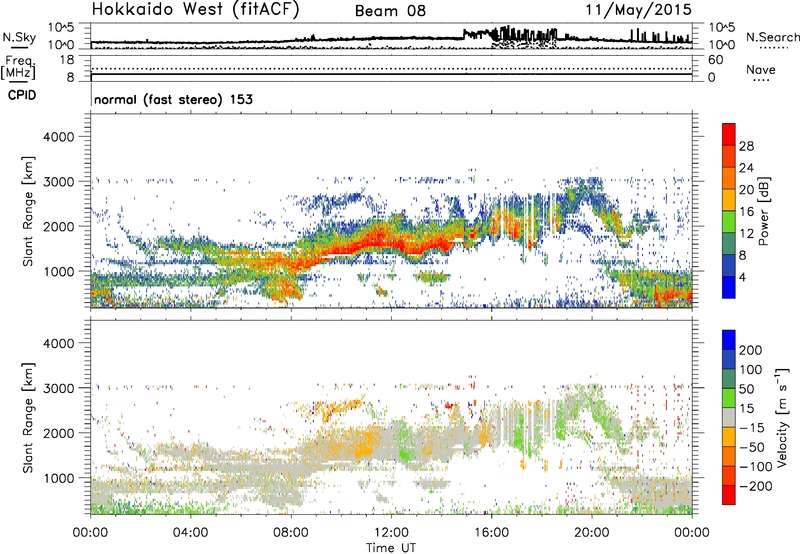This screenshot has width=800, height=554.
Task: Click the 'N.Search' legend label
Action: pos(772,37)
